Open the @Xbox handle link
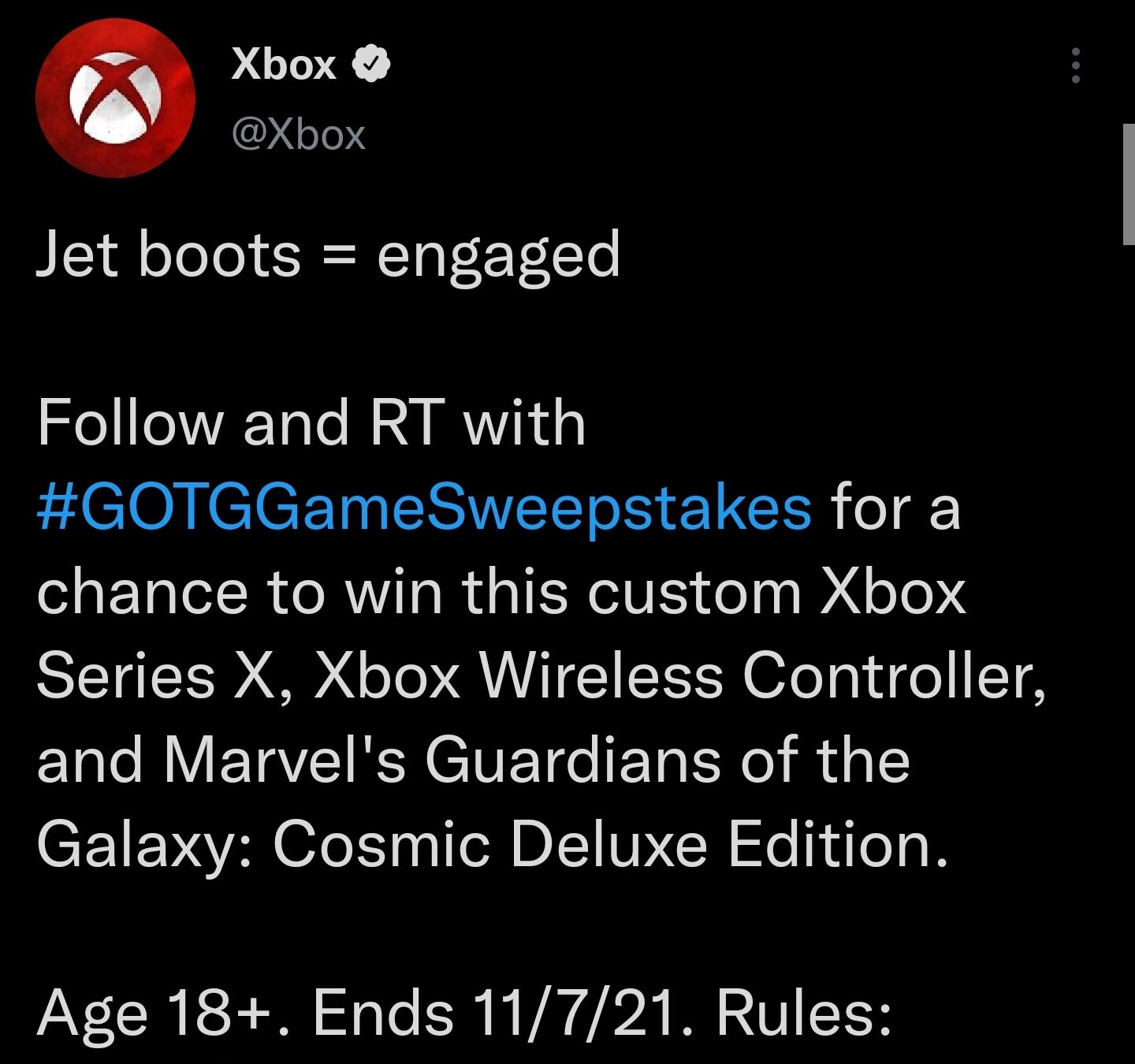 coord(299,135)
